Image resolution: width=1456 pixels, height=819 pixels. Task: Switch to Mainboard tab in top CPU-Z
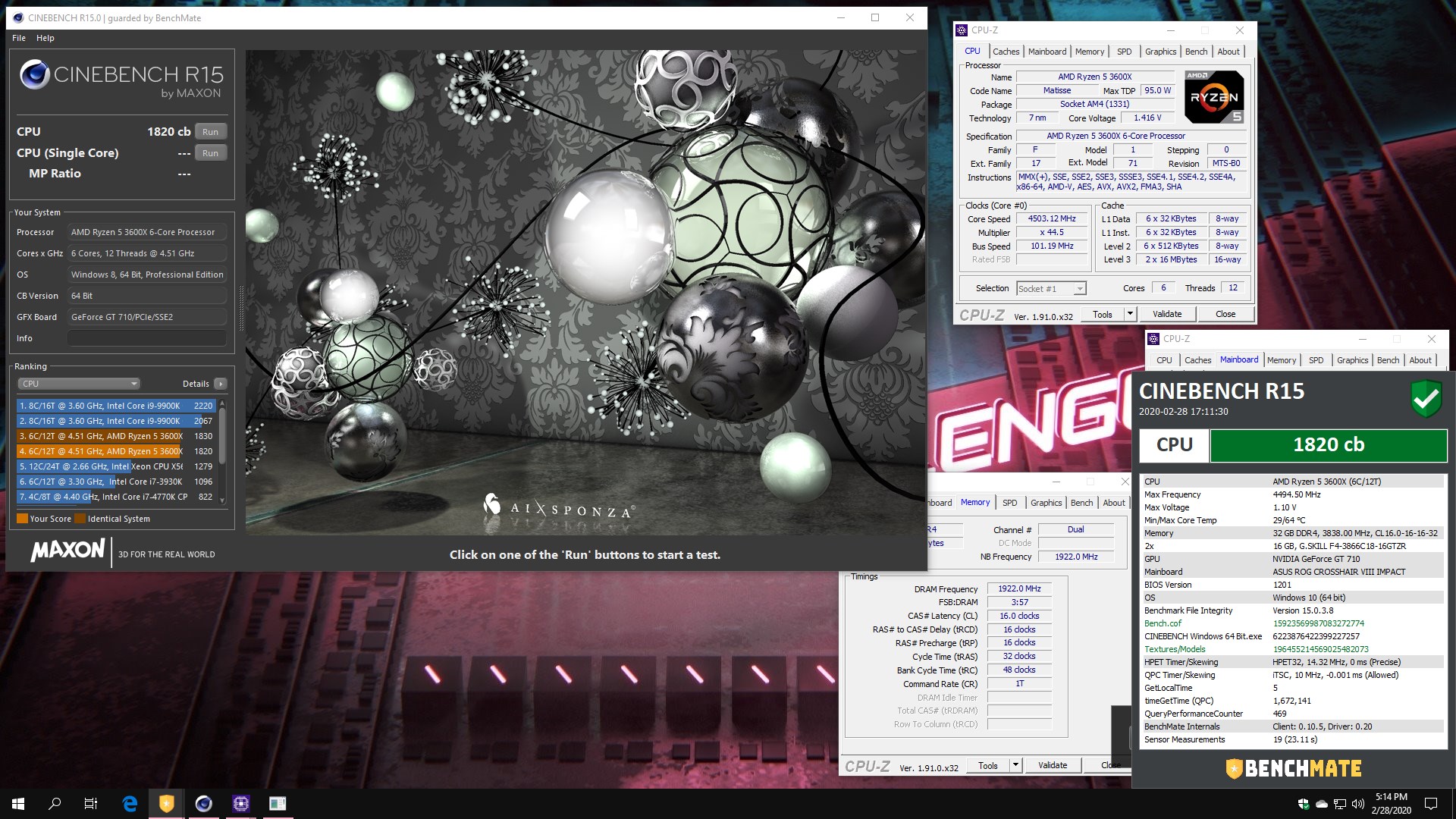click(1046, 52)
